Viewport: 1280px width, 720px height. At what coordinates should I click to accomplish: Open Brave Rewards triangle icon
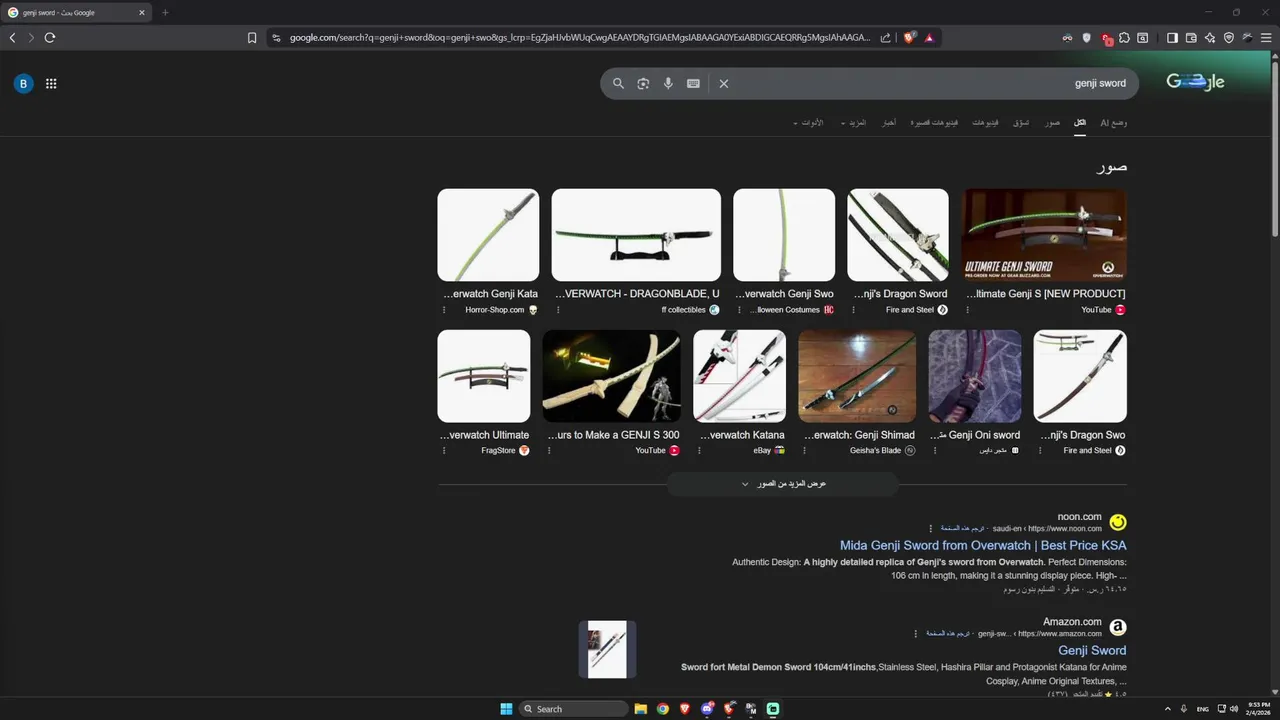[x=929, y=38]
